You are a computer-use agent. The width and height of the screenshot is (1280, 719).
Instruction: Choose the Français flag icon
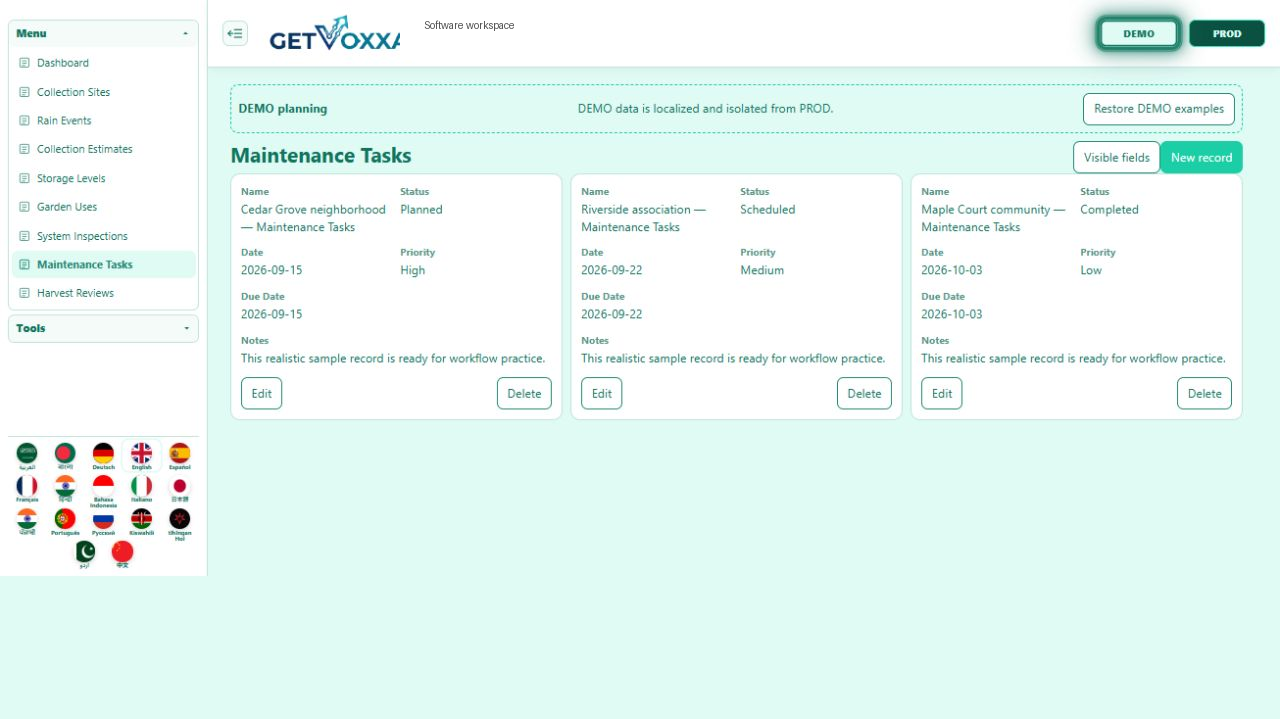(x=27, y=488)
